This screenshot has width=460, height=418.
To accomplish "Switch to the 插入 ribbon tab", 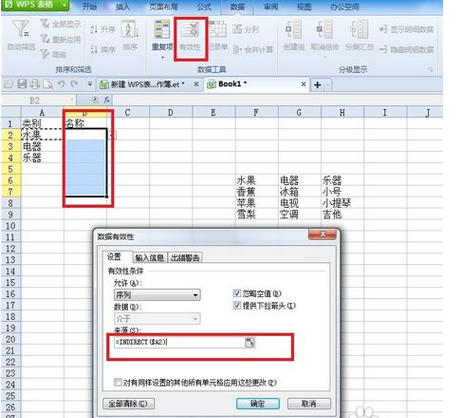I will coord(122,6).
